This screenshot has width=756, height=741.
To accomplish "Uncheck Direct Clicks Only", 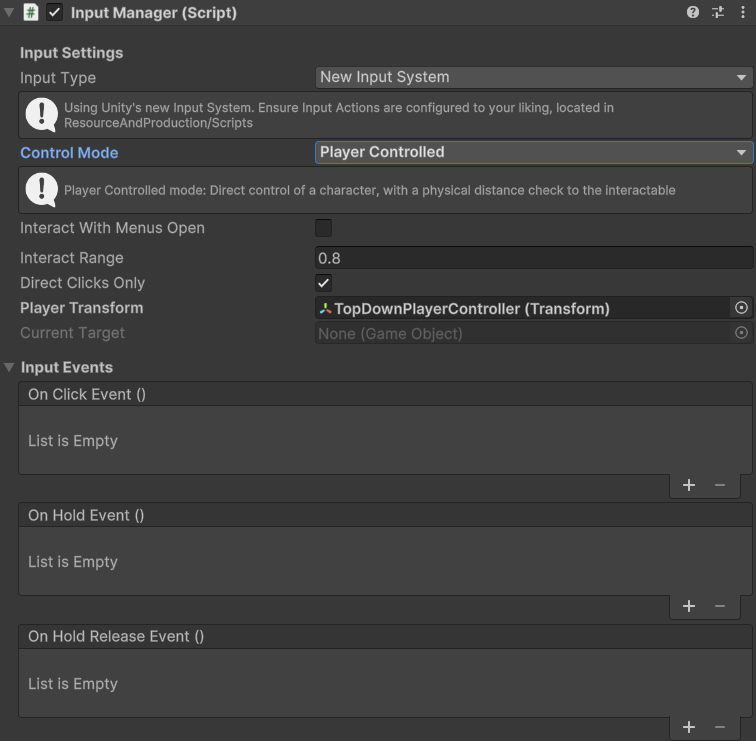I will pyautogui.click(x=324, y=283).
